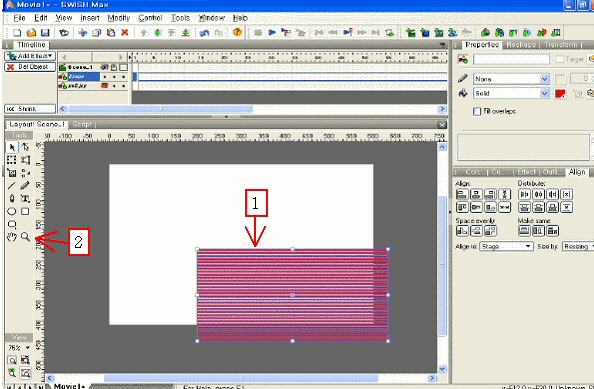
Task: Open the Tools menu
Action: tap(180, 18)
